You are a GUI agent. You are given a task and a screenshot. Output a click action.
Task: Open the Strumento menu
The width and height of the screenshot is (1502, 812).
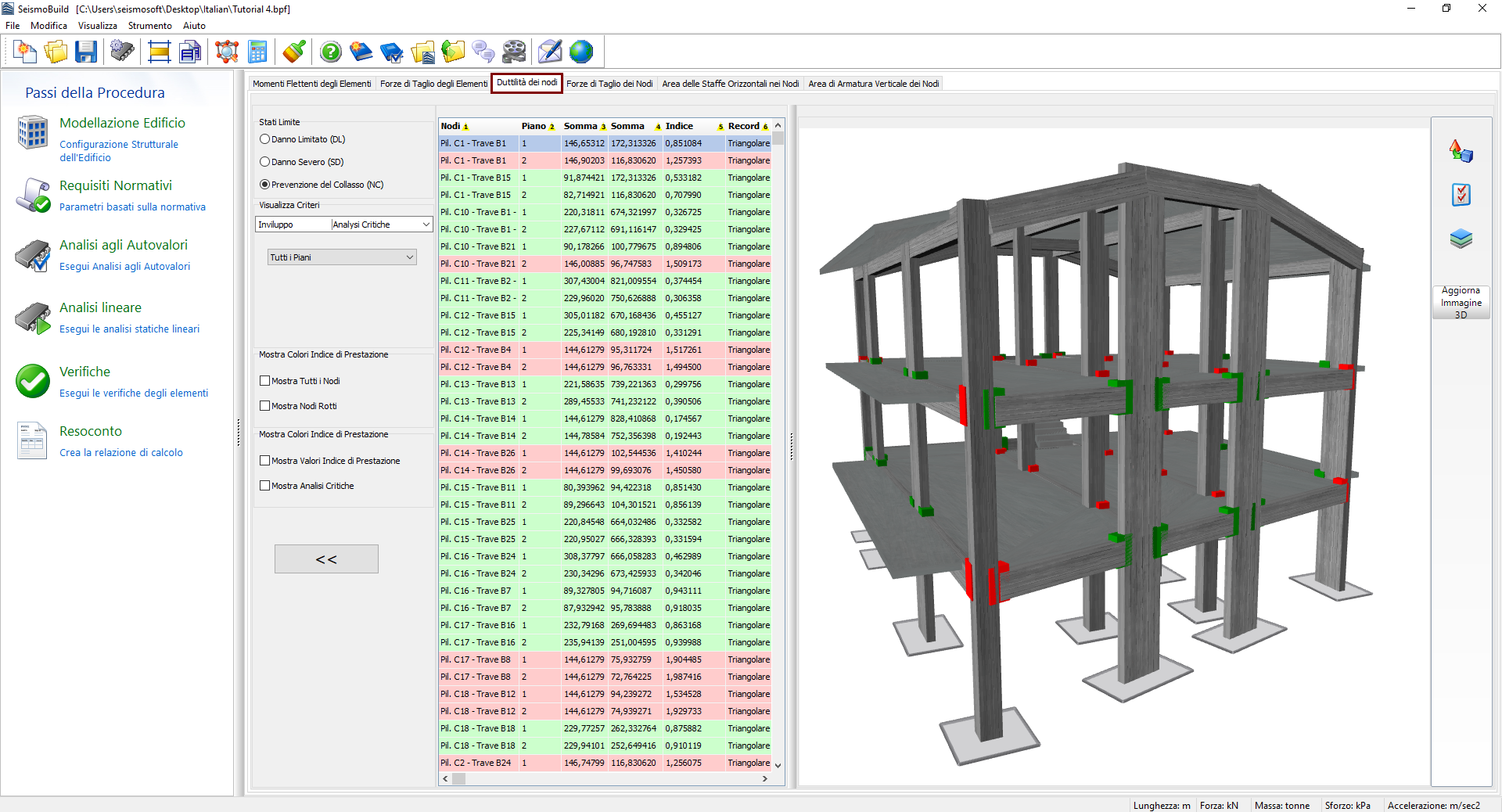[149, 26]
